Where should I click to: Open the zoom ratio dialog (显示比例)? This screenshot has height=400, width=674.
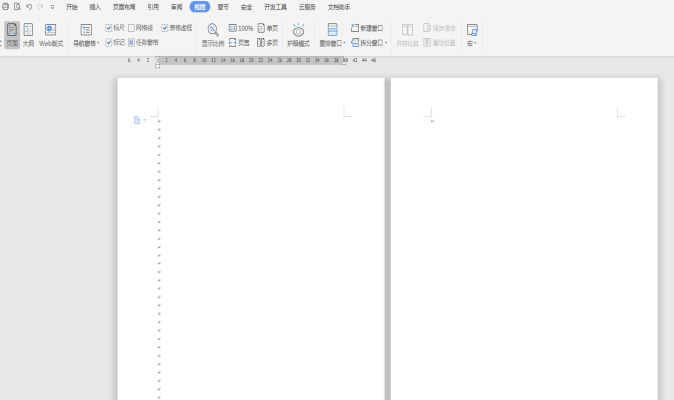click(x=213, y=35)
